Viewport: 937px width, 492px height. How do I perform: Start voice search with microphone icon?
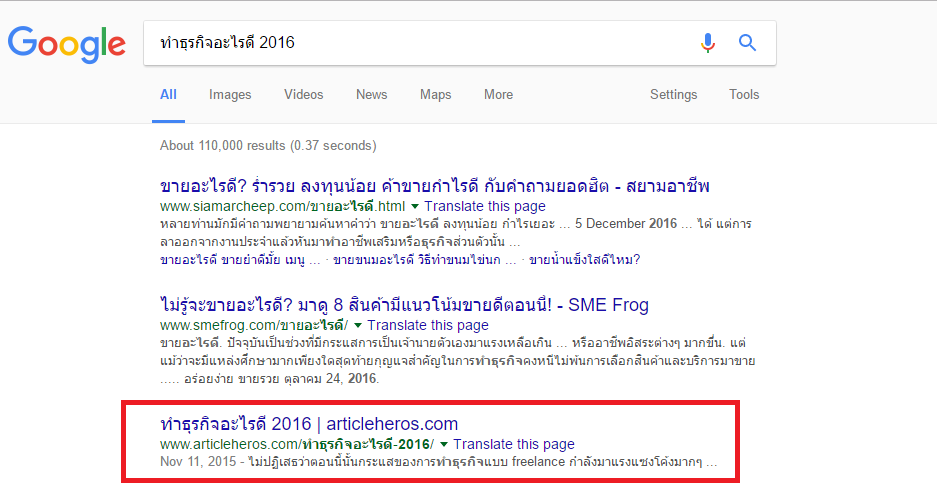click(x=708, y=43)
